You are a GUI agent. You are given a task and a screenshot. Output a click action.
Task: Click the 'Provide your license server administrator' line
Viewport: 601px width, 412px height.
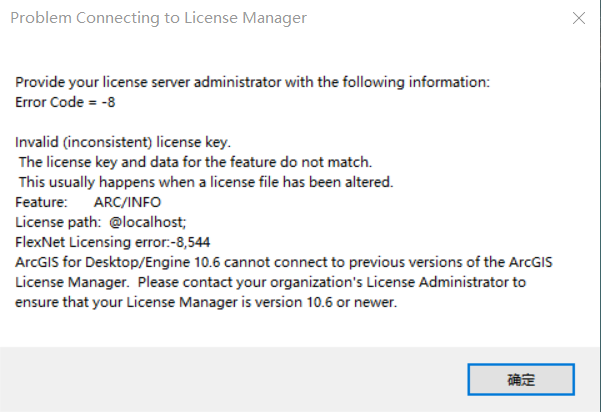(252, 82)
